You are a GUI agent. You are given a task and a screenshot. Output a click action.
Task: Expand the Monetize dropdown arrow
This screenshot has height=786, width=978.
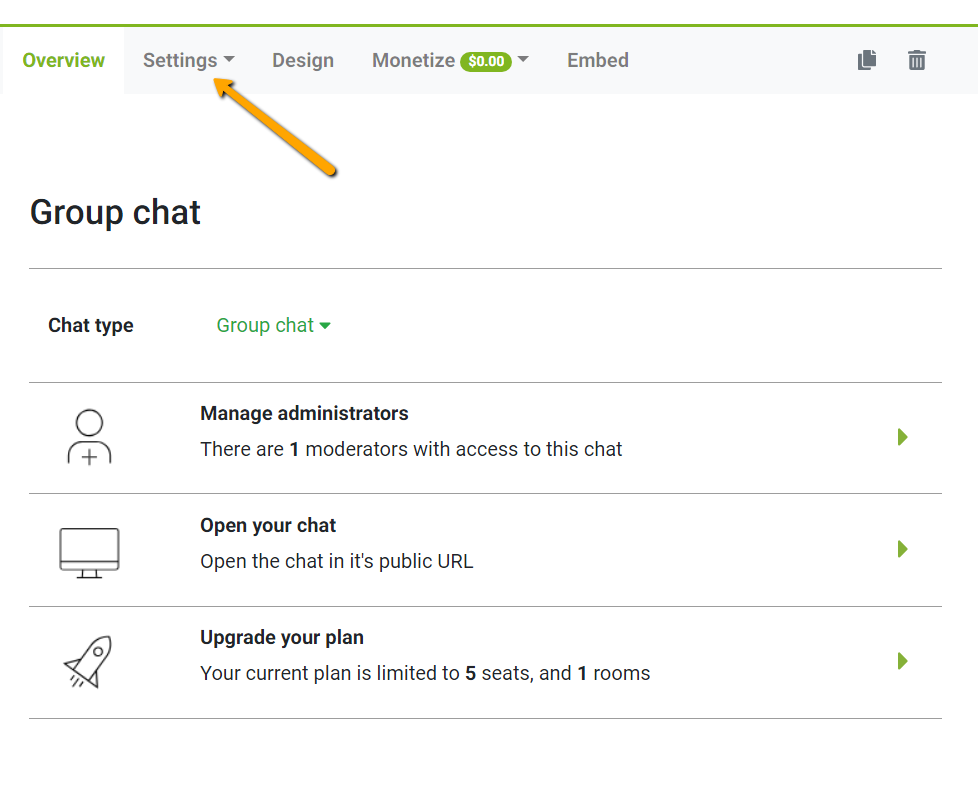click(x=523, y=59)
